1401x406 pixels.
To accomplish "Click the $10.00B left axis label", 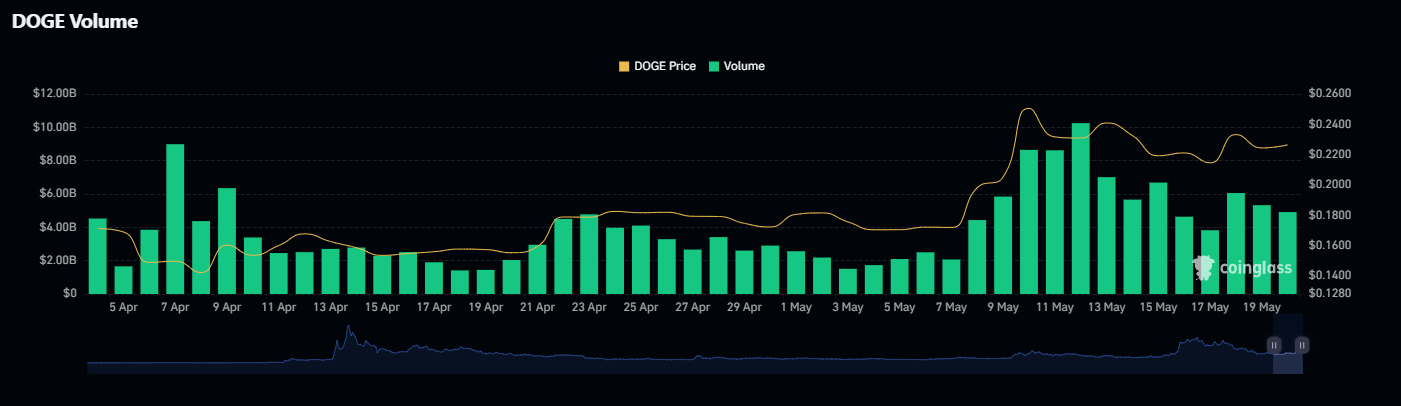I will coord(55,127).
